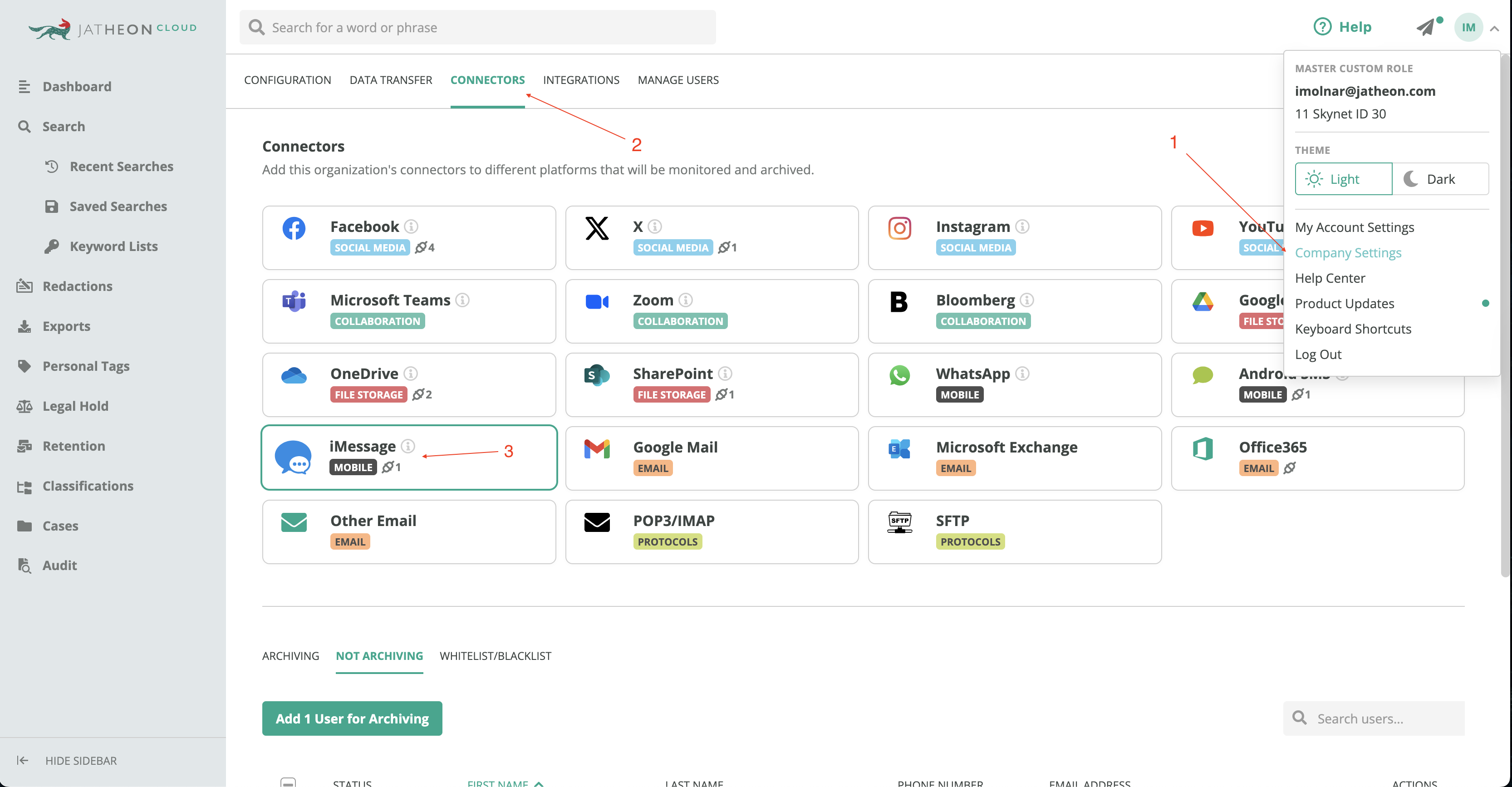Open My Account Settings
This screenshot has height=787, width=1512.
pyautogui.click(x=1354, y=227)
